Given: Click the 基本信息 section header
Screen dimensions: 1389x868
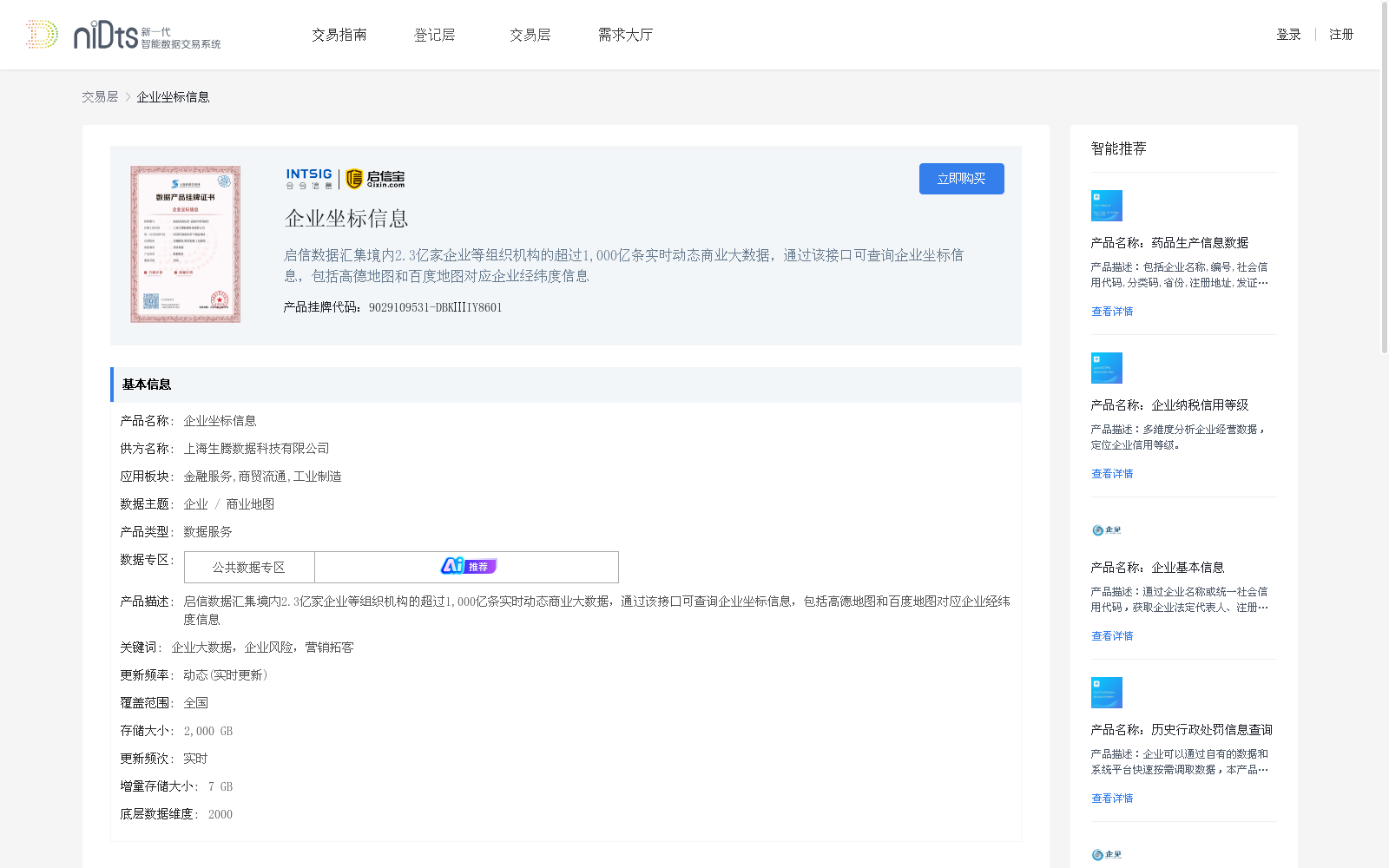Looking at the screenshot, I should pyautogui.click(x=566, y=385).
